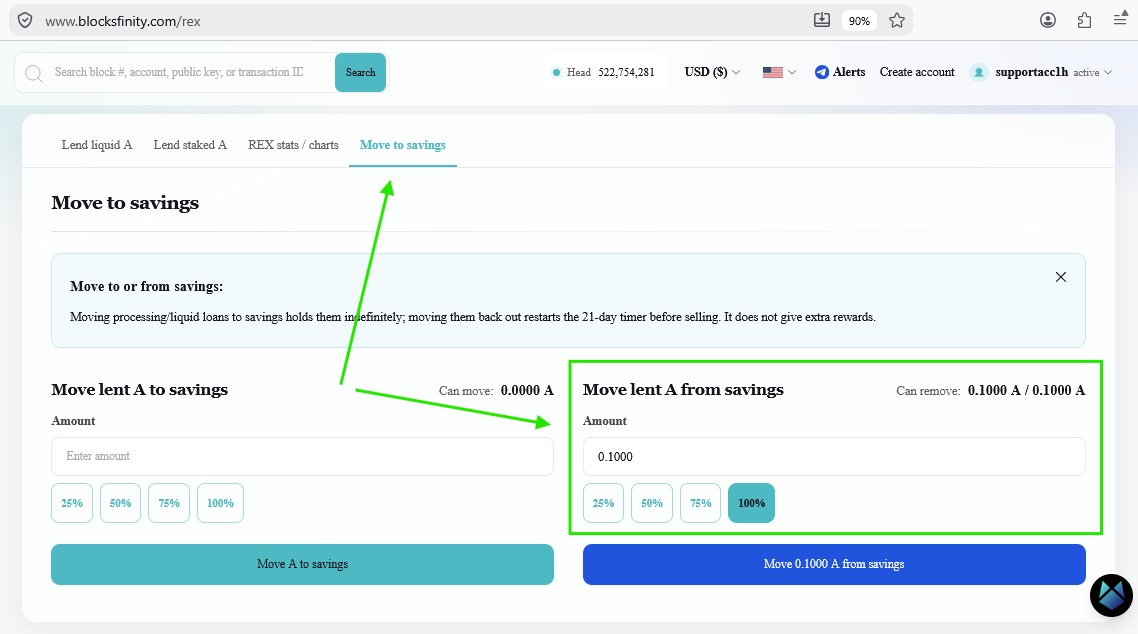The width and height of the screenshot is (1138, 634).
Task: Open the USD ($) currency dropdown
Action: click(x=712, y=72)
